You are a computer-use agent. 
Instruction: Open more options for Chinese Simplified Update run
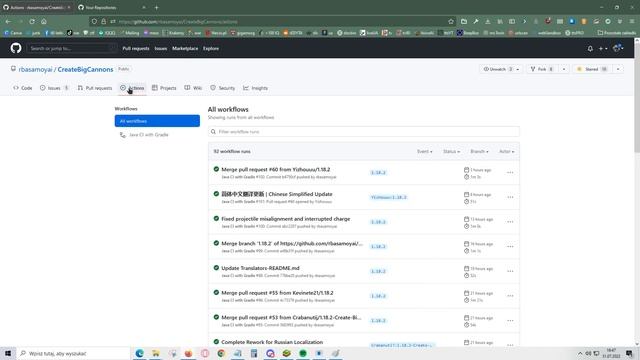[x=510, y=197]
